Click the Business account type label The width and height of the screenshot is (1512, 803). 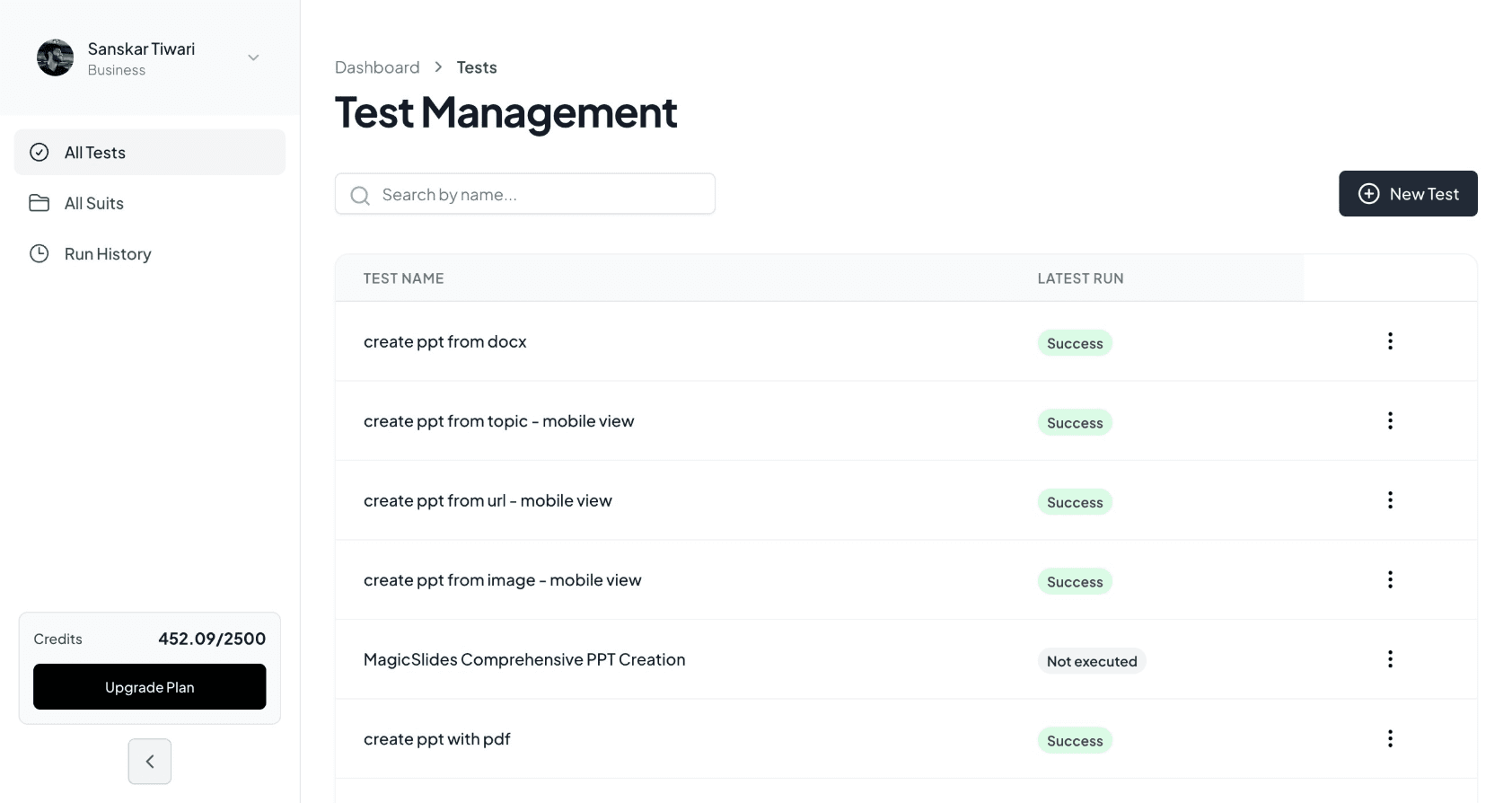click(117, 70)
